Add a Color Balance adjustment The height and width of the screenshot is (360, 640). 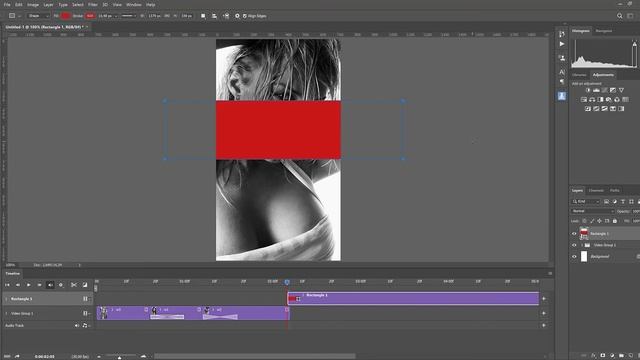pos(592,100)
